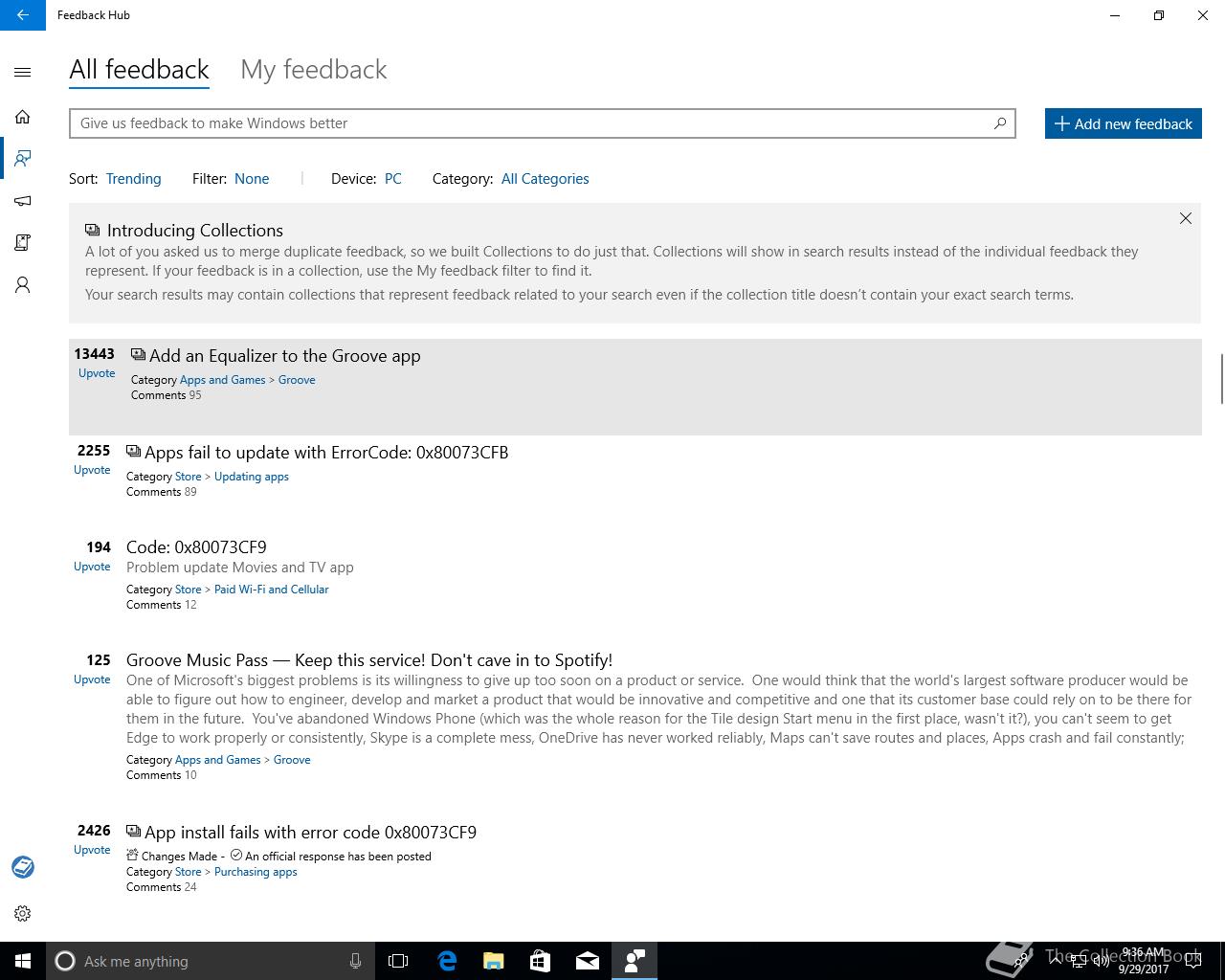The image size is (1225, 980).
Task: Click Purchasing apps category link
Action: [x=256, y=872]
